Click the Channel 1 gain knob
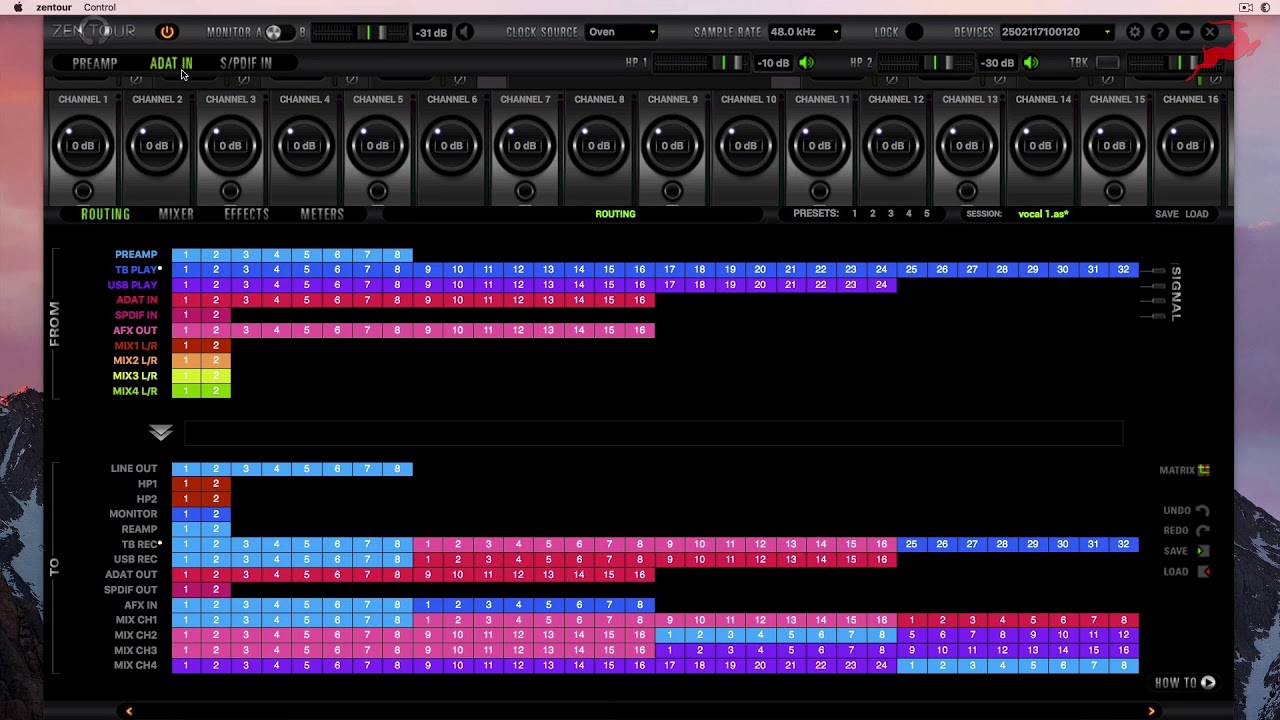 83,145
